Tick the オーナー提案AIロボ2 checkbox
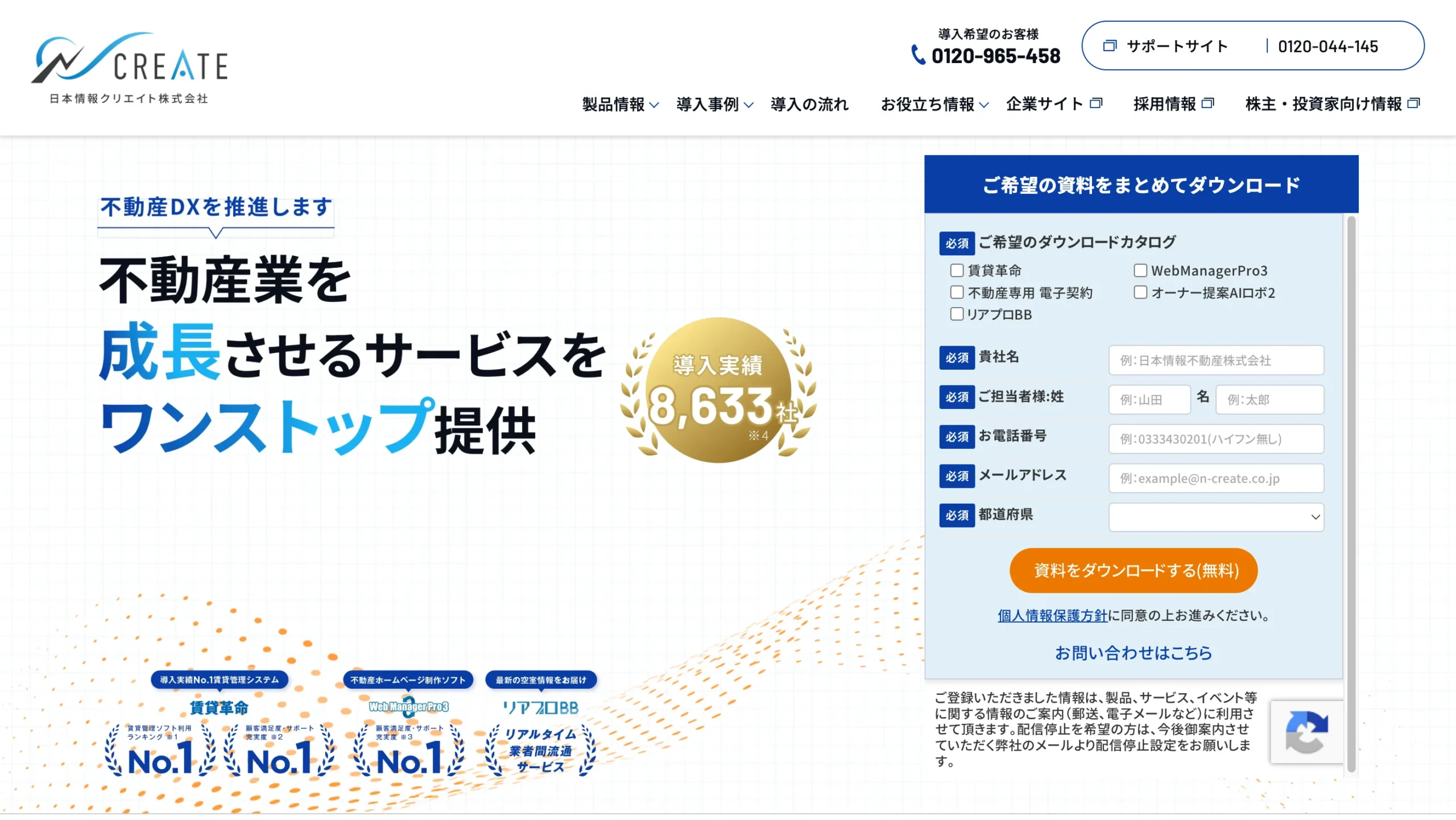 click(x=1140, y=292)
